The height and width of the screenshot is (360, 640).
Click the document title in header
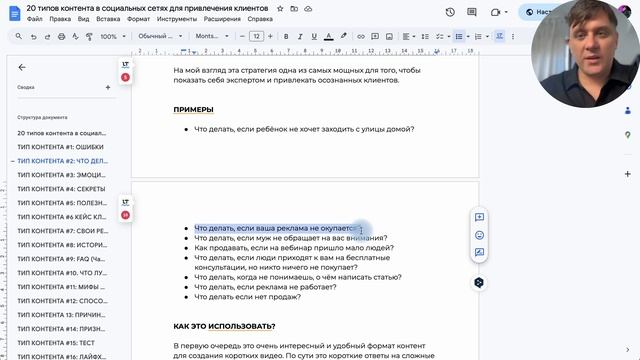point(147,8)
